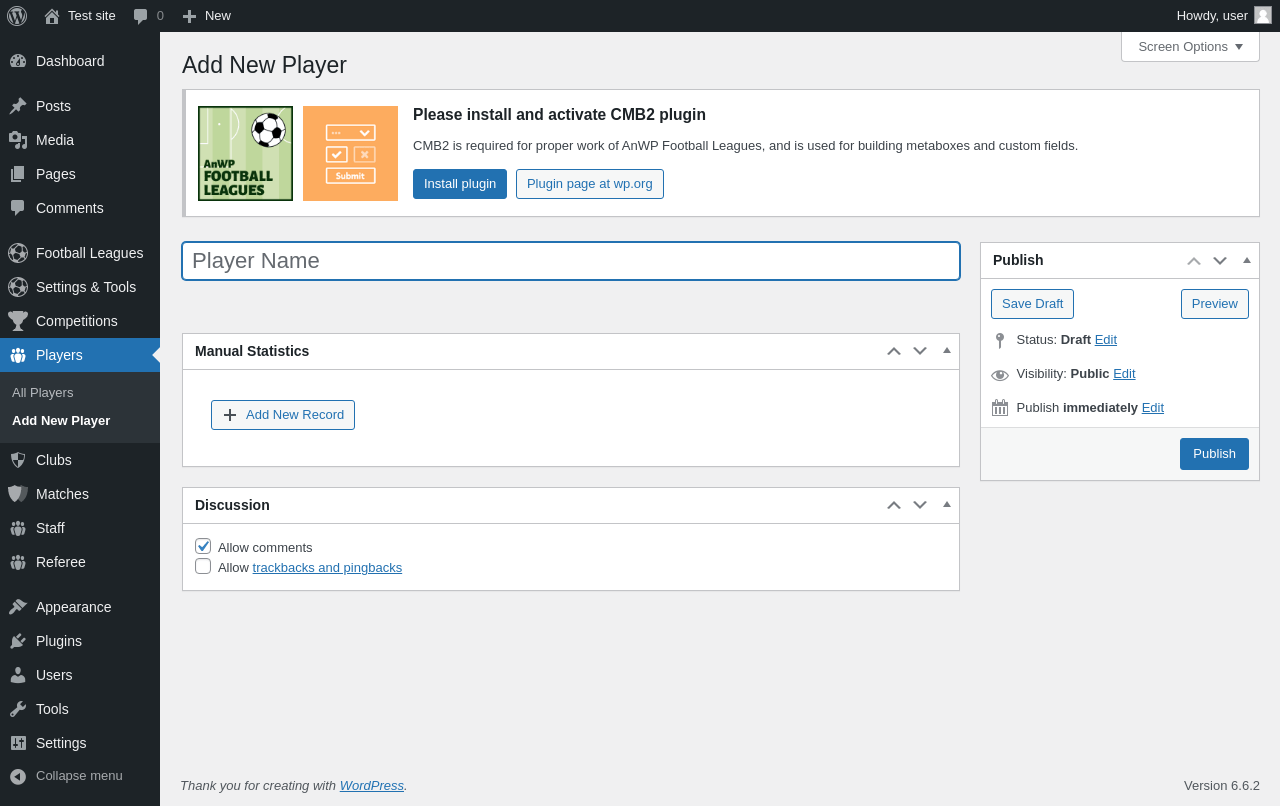Click the Competitions trophy icon
Viewport: 1280px width, 806px height.
(x=18, y=321)
